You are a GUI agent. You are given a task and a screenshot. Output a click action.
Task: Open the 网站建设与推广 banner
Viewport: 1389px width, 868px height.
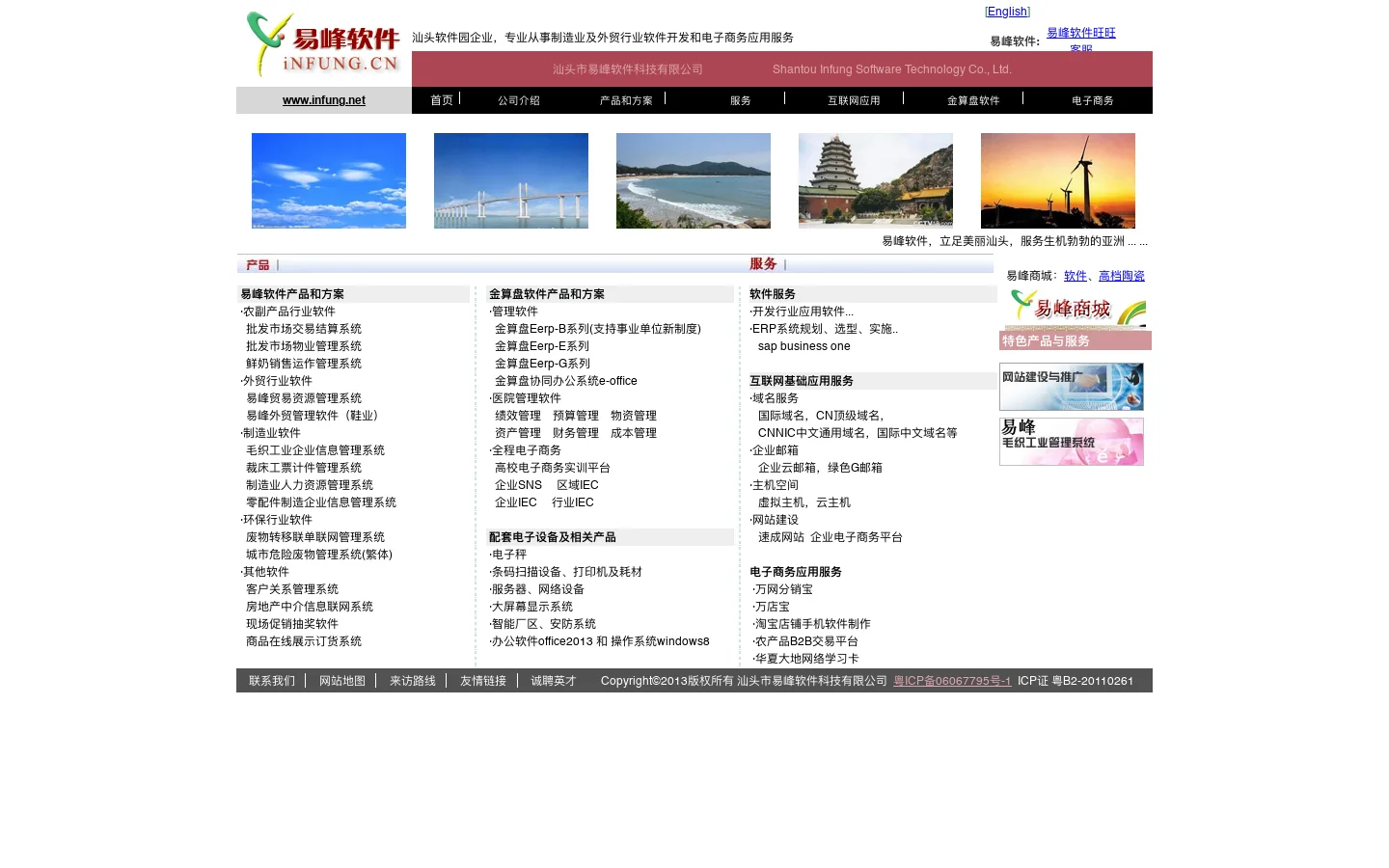coord(1072,387)
